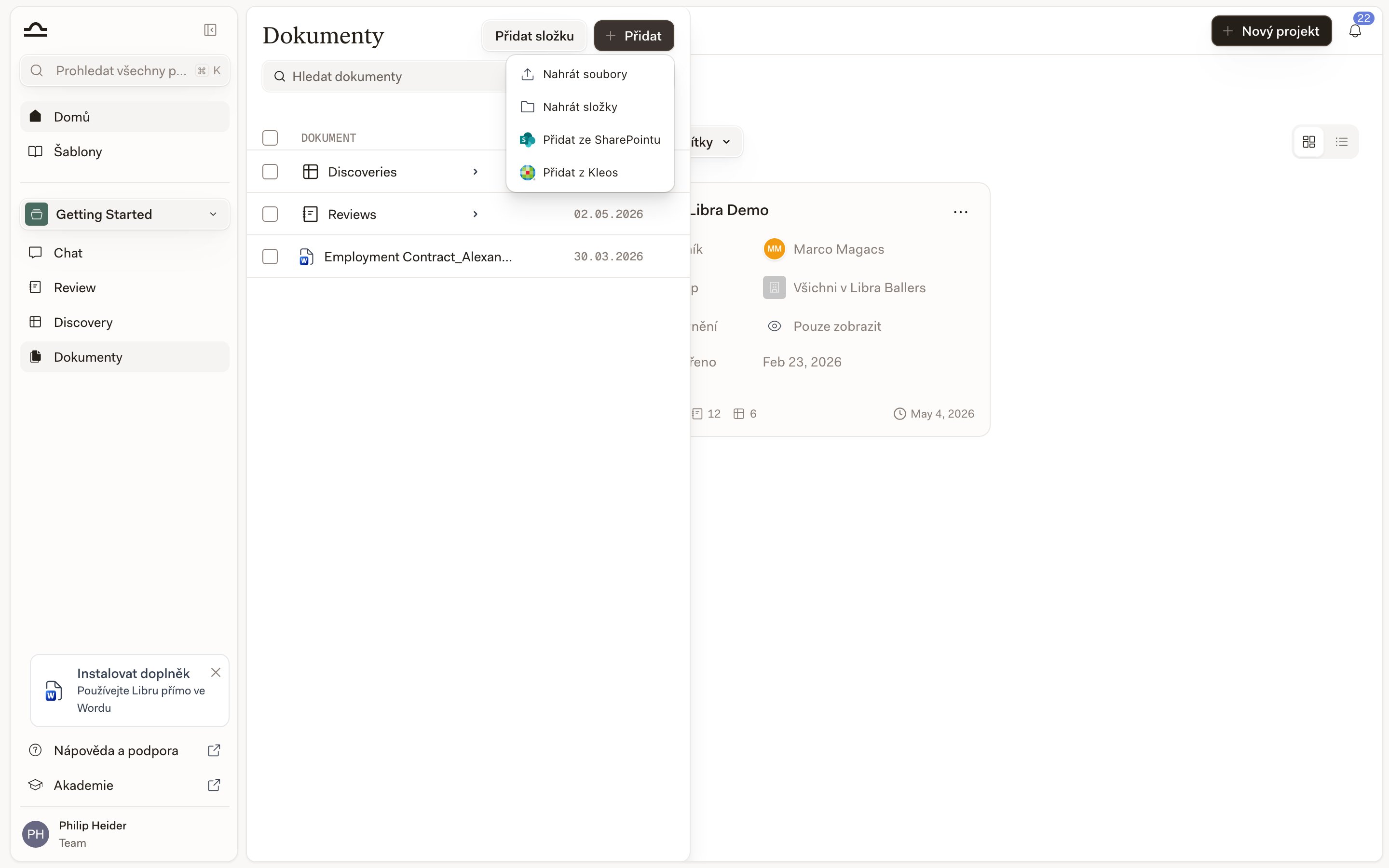Image resolution: width=1389 pixels, height=868 pixels.
Task: Click the Kleos logo icon
Action: point(527,172)
